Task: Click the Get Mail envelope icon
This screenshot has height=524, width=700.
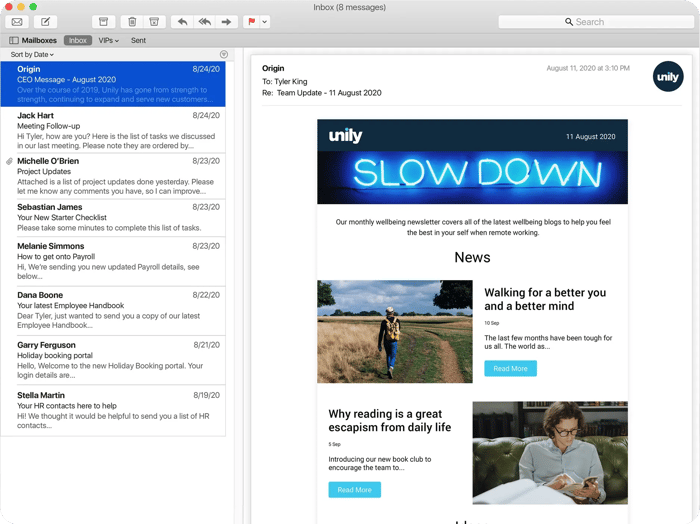Action: [17, 22]
